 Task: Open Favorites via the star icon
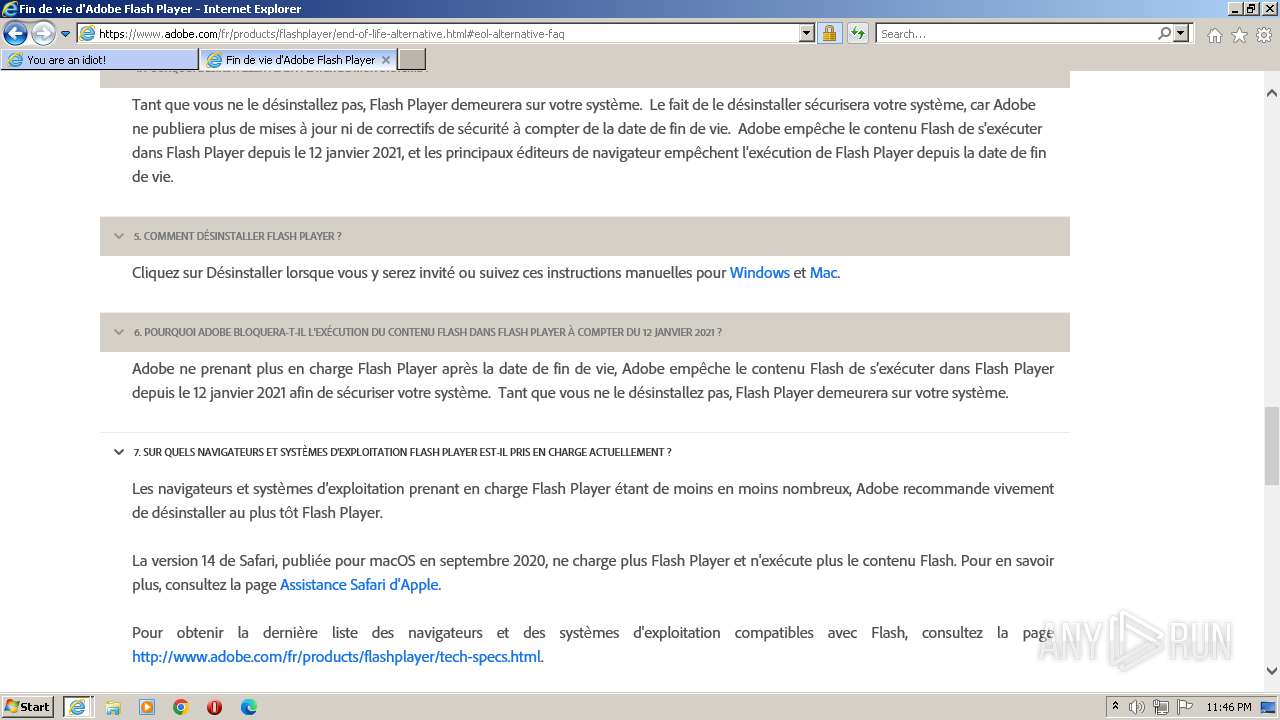point(1239,35)
